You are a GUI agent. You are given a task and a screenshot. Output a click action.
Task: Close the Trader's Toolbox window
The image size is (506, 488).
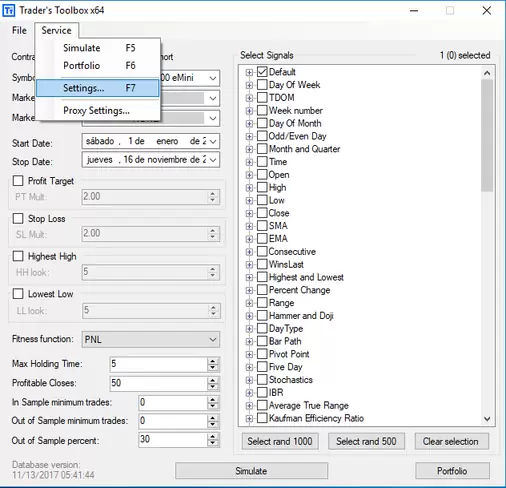click(x=487, y=11)
